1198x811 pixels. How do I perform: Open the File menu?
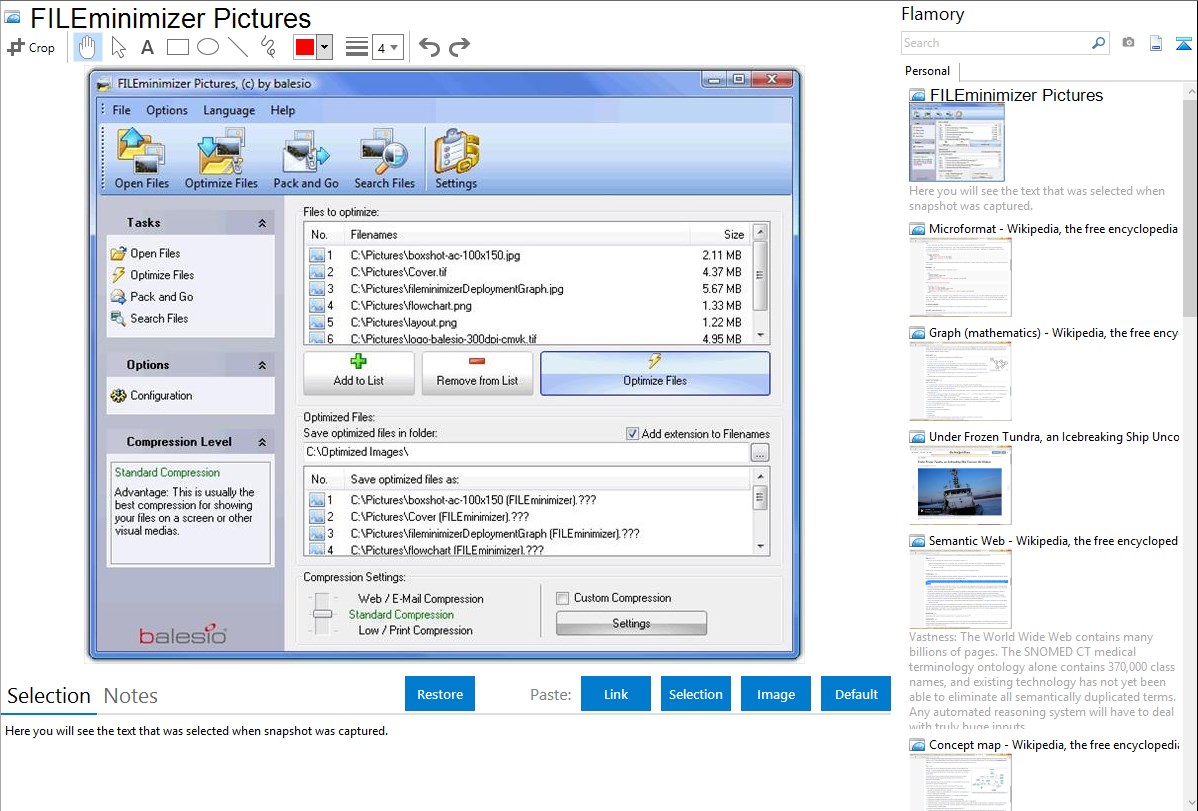(121, 110)
